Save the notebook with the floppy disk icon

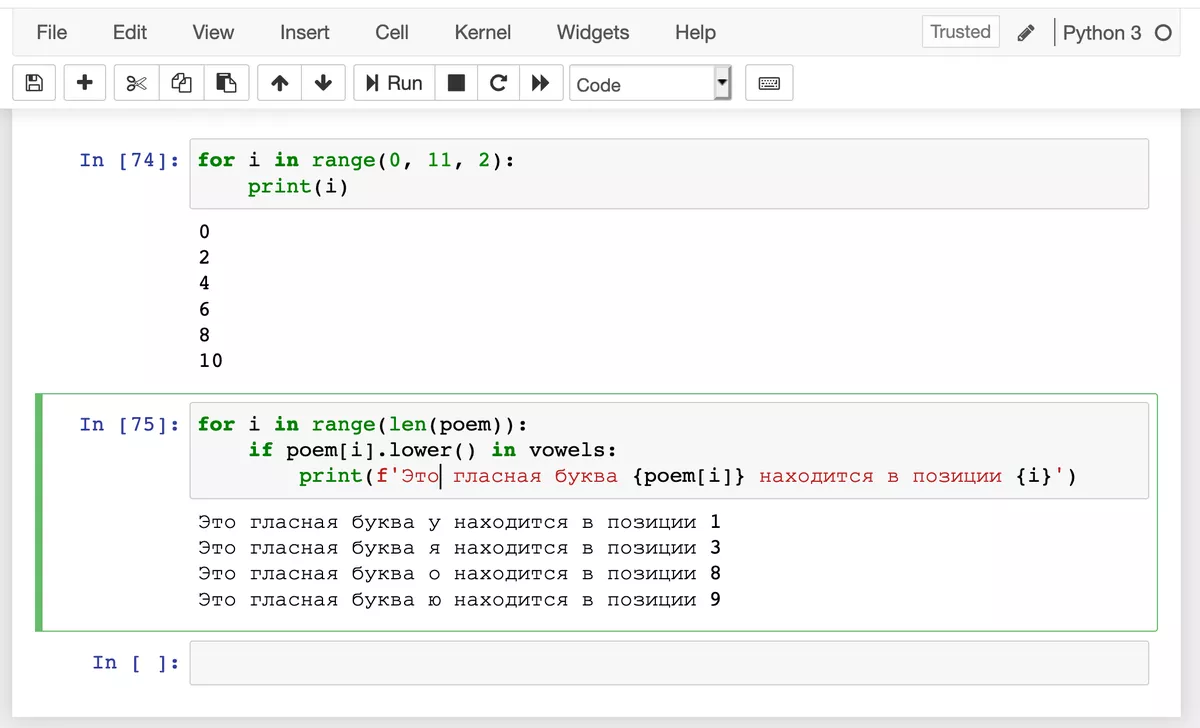[x=34, y=83]
